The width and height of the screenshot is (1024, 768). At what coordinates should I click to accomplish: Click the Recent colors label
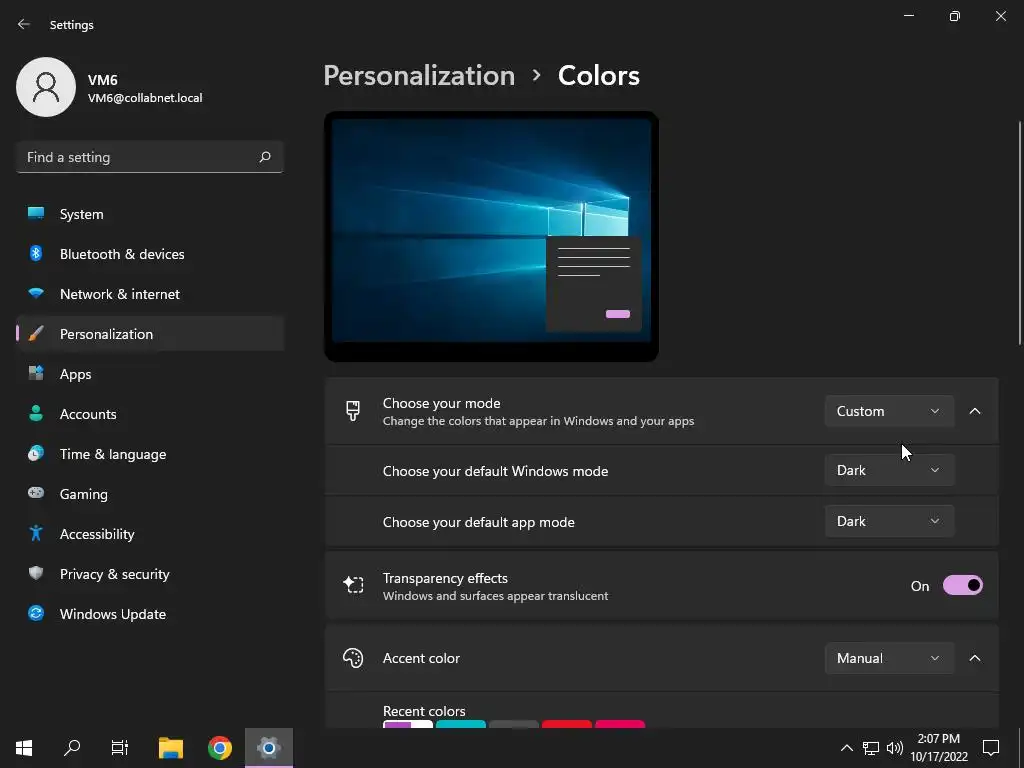click(424, 711)
